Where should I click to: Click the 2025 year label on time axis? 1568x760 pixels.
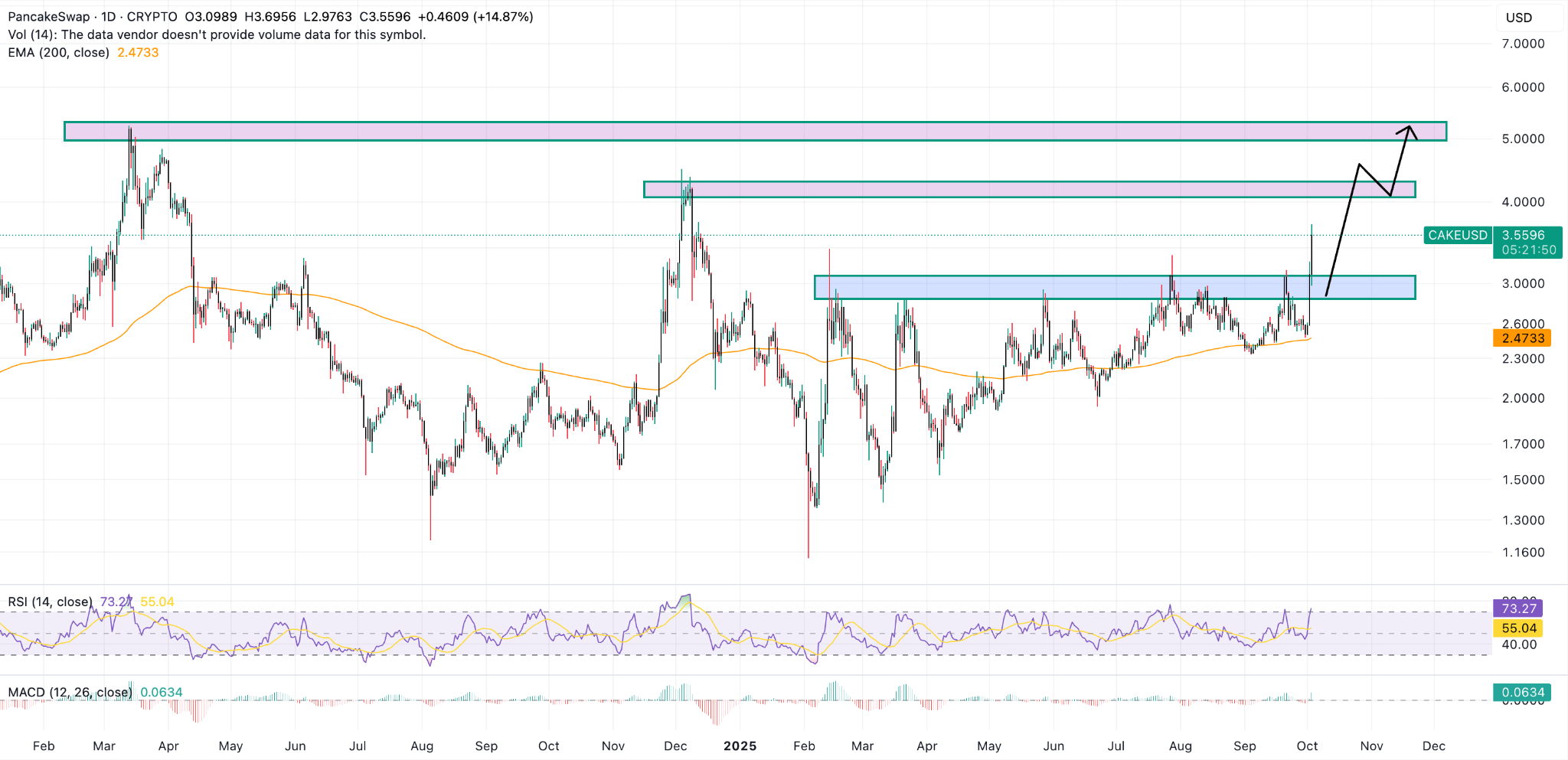(x=740, y=746)
